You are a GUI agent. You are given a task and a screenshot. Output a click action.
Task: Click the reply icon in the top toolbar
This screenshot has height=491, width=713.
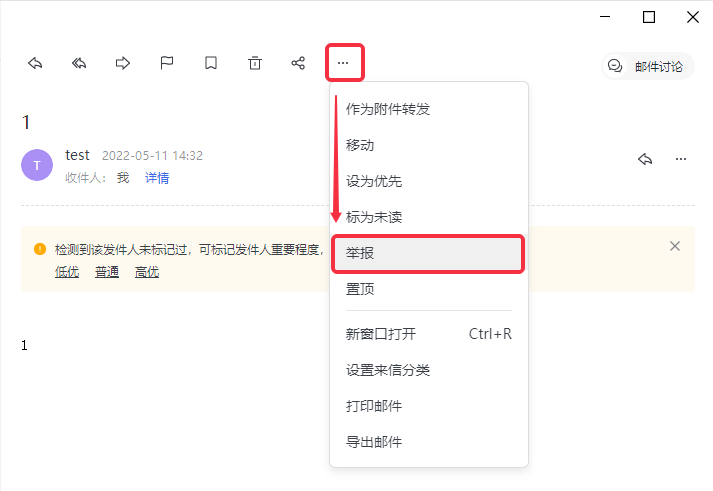pos(35,63)
